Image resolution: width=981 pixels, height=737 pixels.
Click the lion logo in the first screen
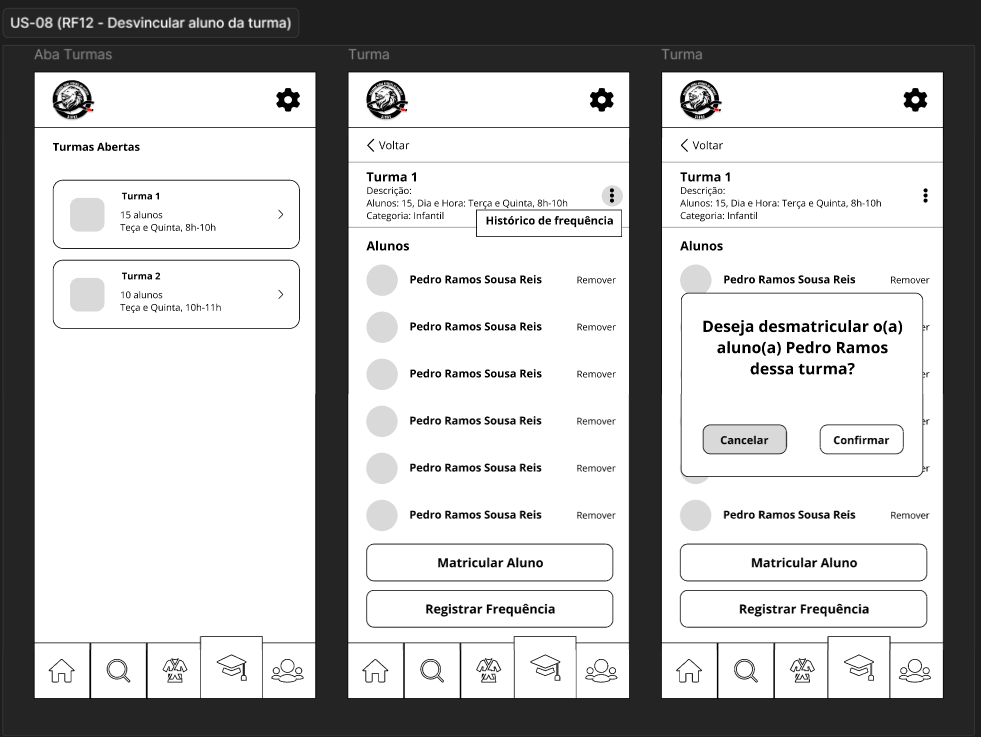[73, 100]
